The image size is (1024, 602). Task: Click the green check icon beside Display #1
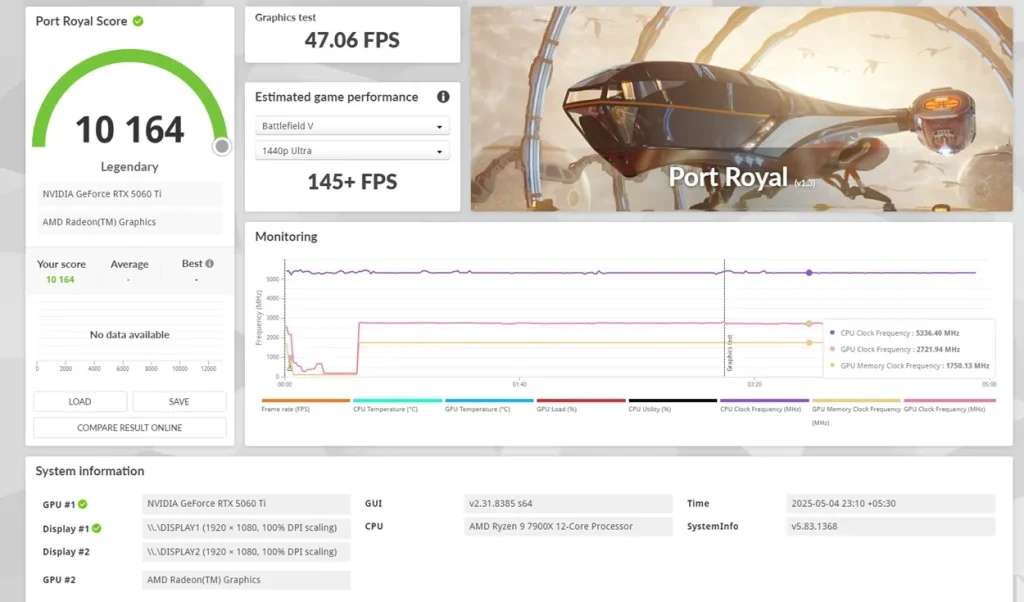(97, 528)
